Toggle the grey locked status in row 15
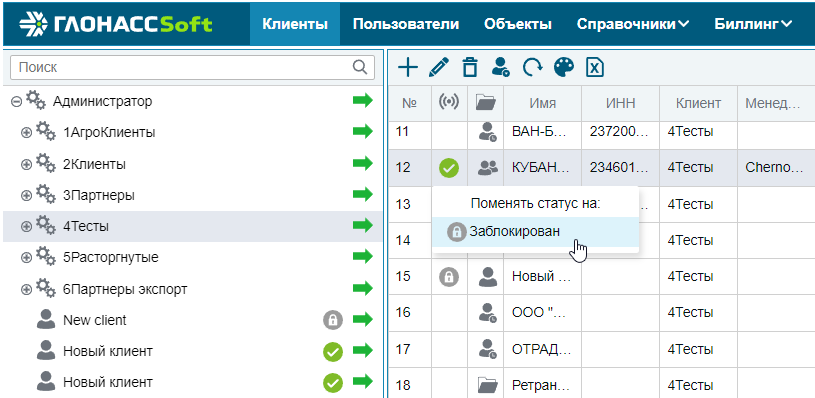 tap(449, 277)
